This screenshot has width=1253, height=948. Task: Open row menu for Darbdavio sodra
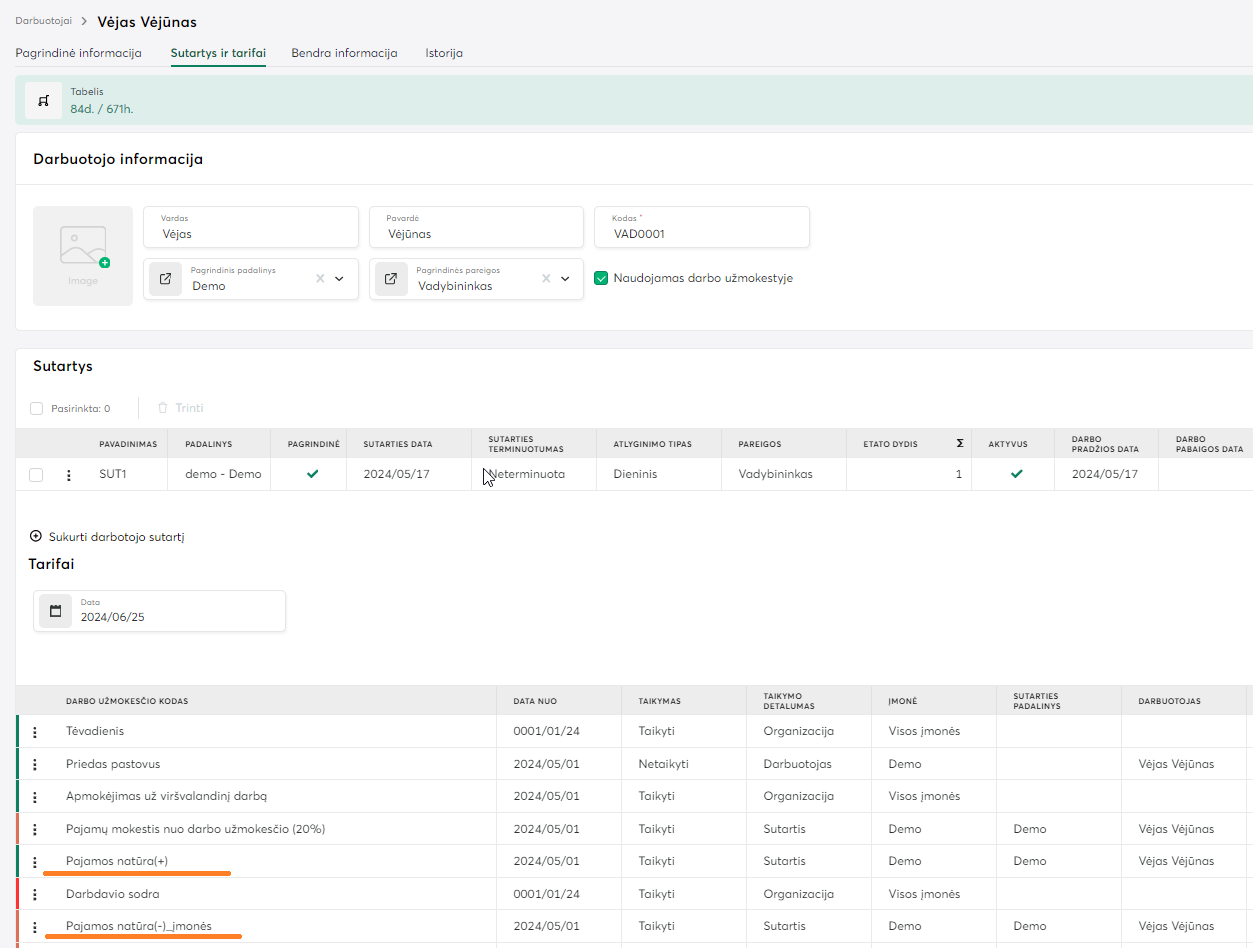coord(35,894)
